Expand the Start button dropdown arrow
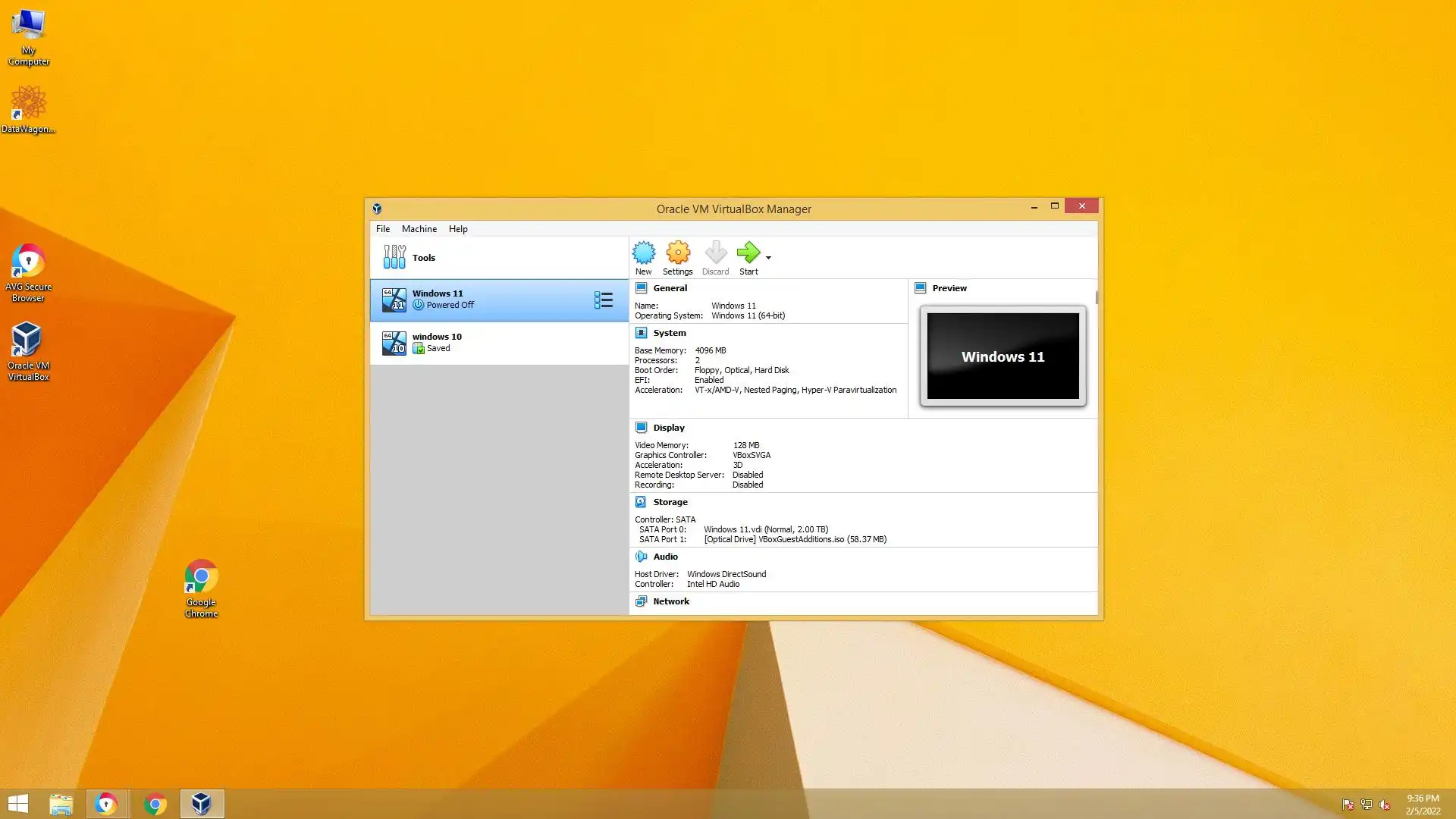This screenshot has width=1456, height=819. 768,258
